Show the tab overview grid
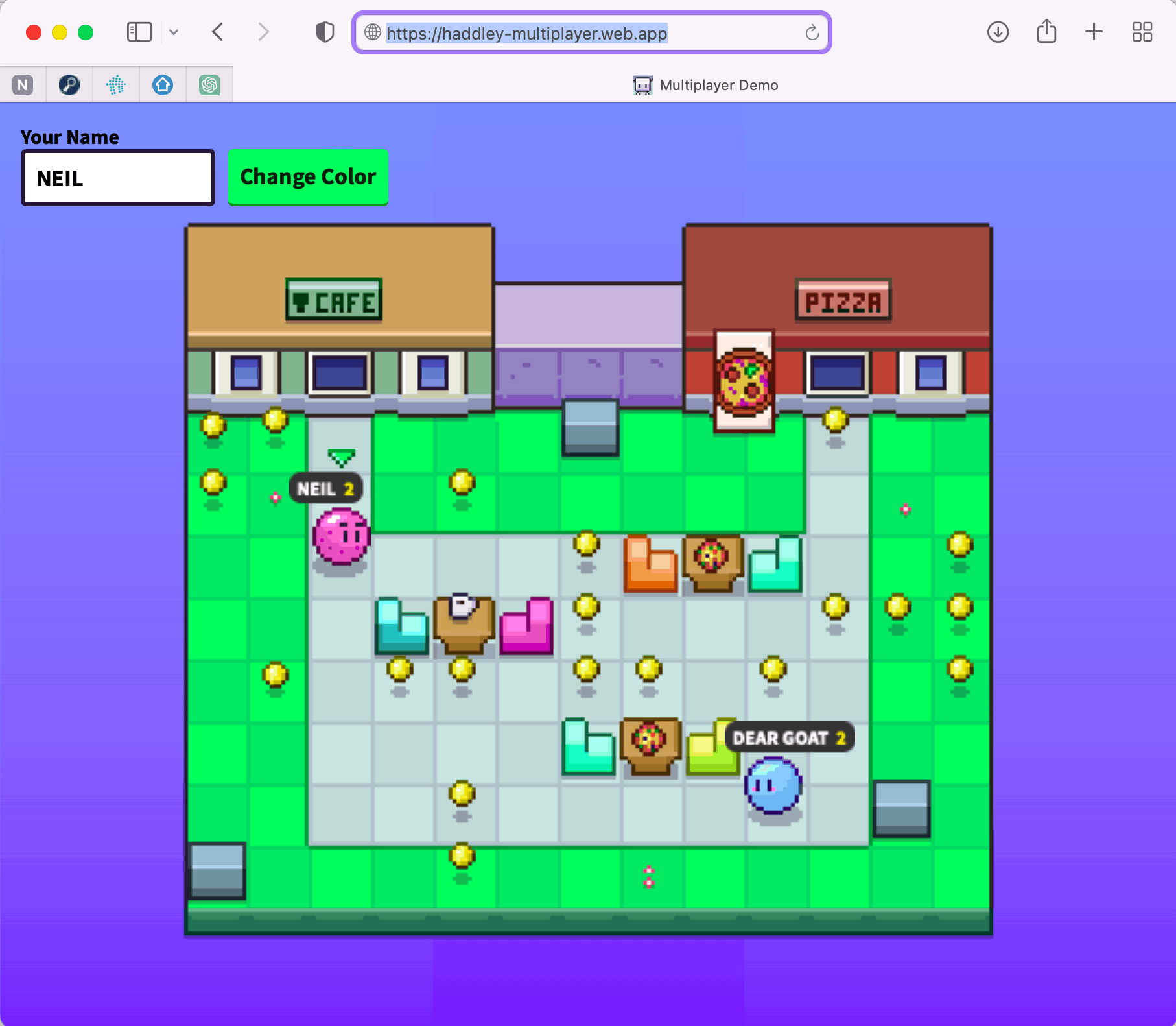The image size is (1176, 1026). click(x=1142, y=32)
